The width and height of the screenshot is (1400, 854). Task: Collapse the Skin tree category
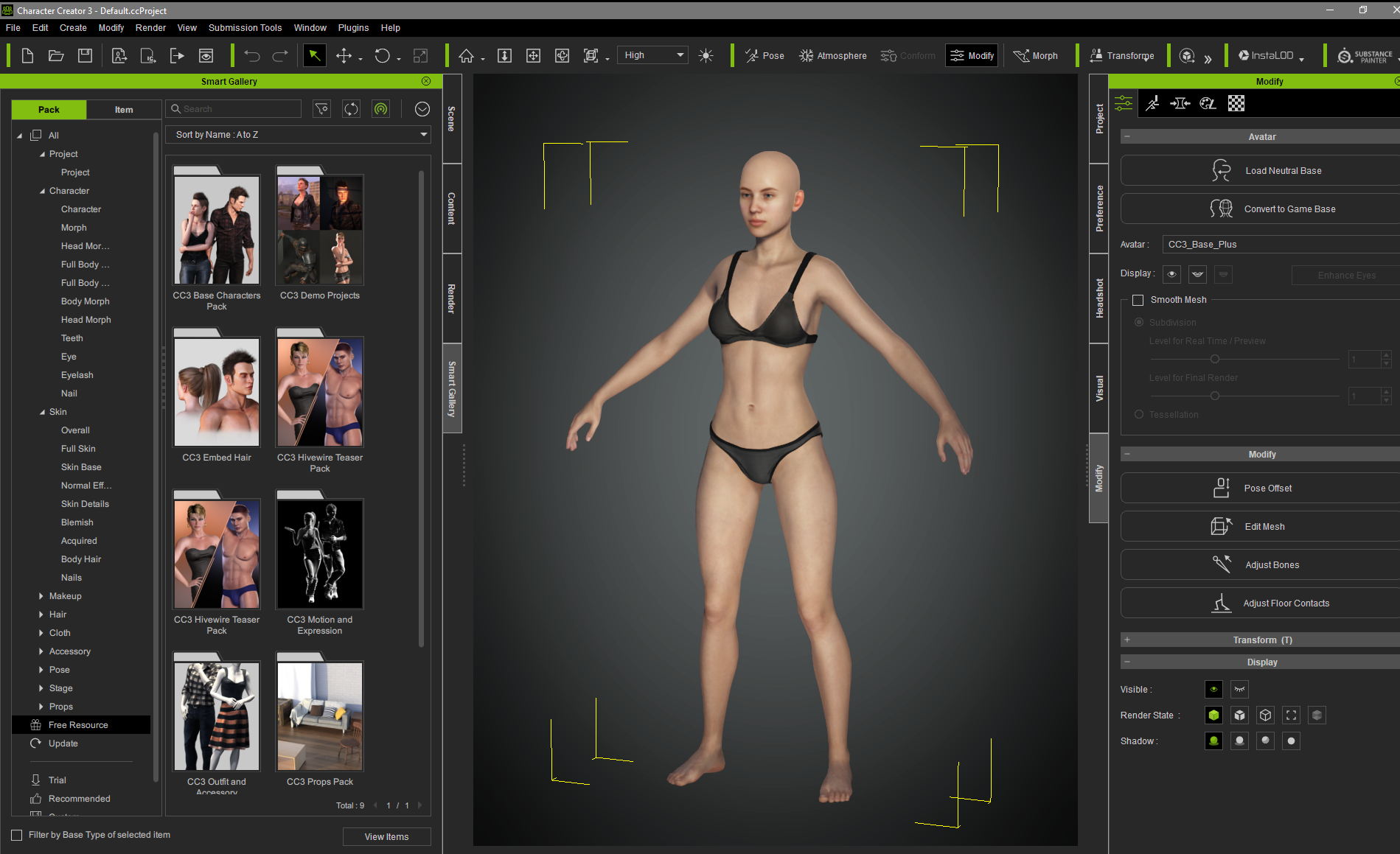click(41, 412)
